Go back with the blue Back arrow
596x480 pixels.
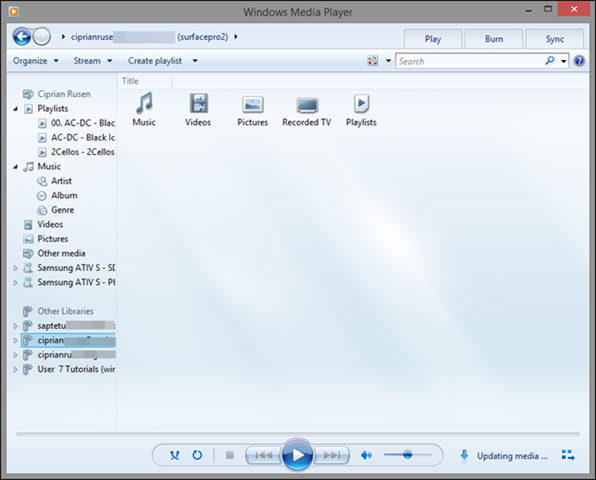tap(22, 37)
